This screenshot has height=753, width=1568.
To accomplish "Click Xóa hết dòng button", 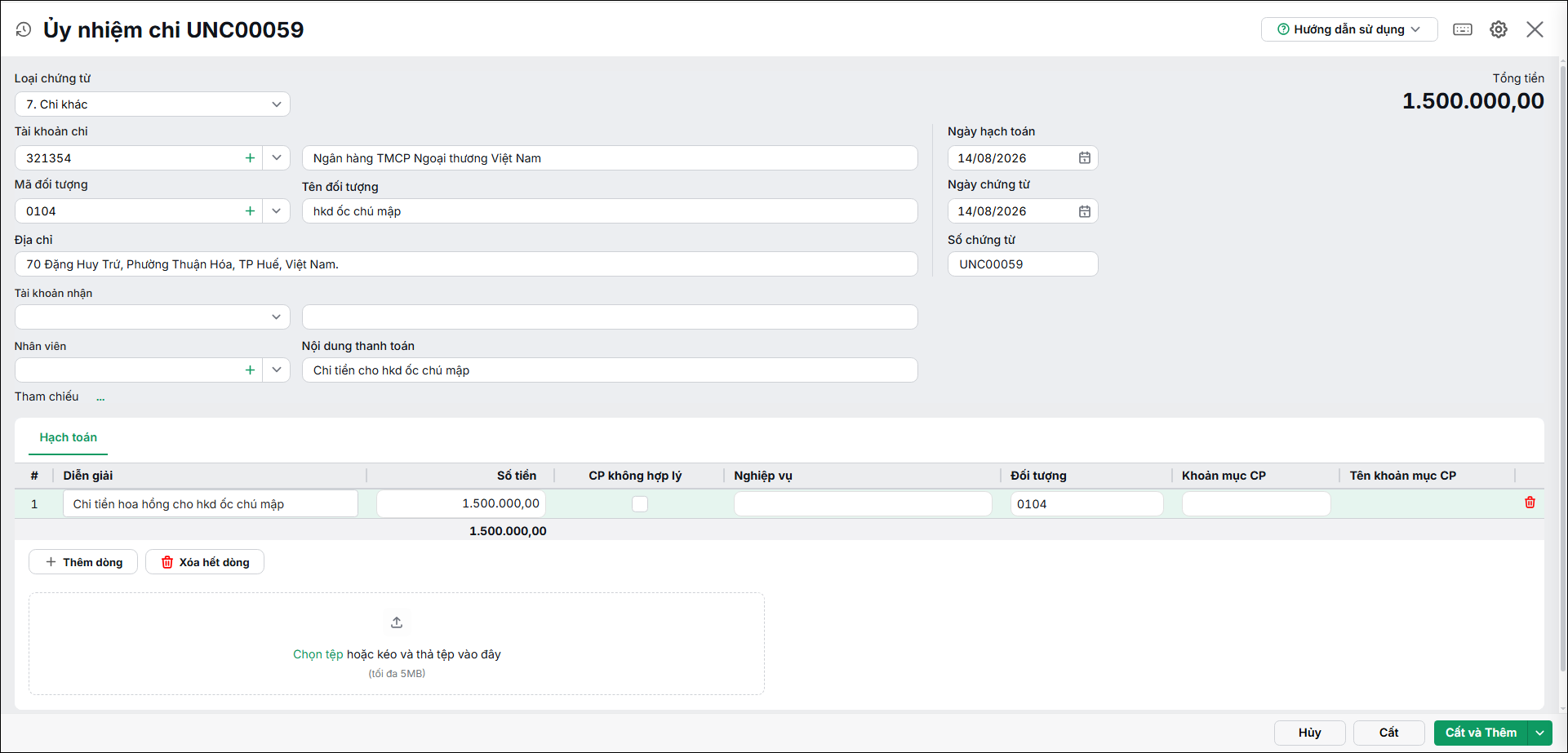I will (205, 562).
